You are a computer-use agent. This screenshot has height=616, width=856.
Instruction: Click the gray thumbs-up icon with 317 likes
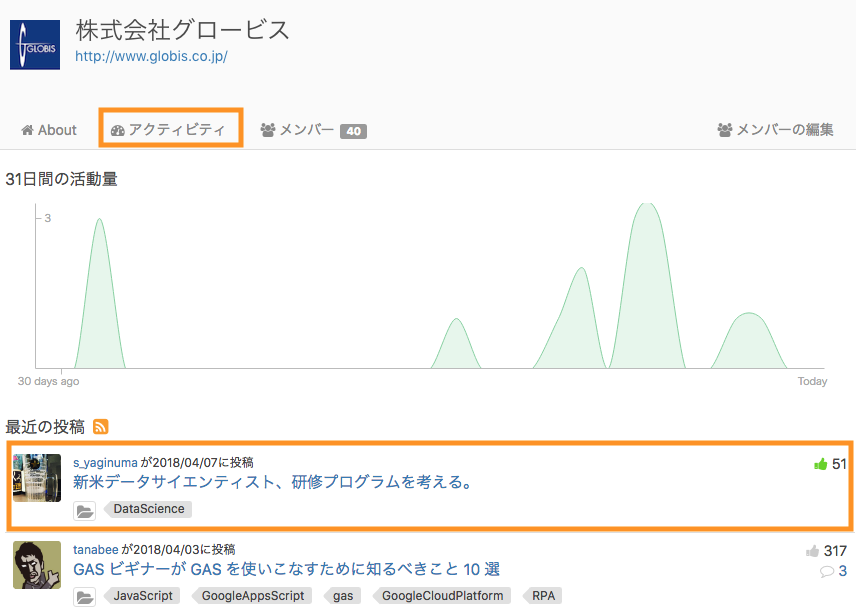click(812, 551)
